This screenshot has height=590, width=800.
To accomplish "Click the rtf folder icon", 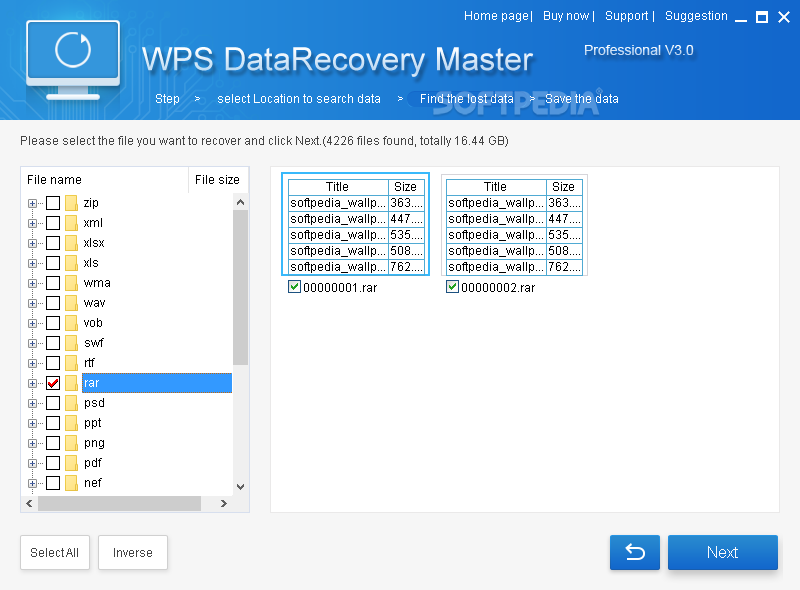I will click(x=71, y=363).
